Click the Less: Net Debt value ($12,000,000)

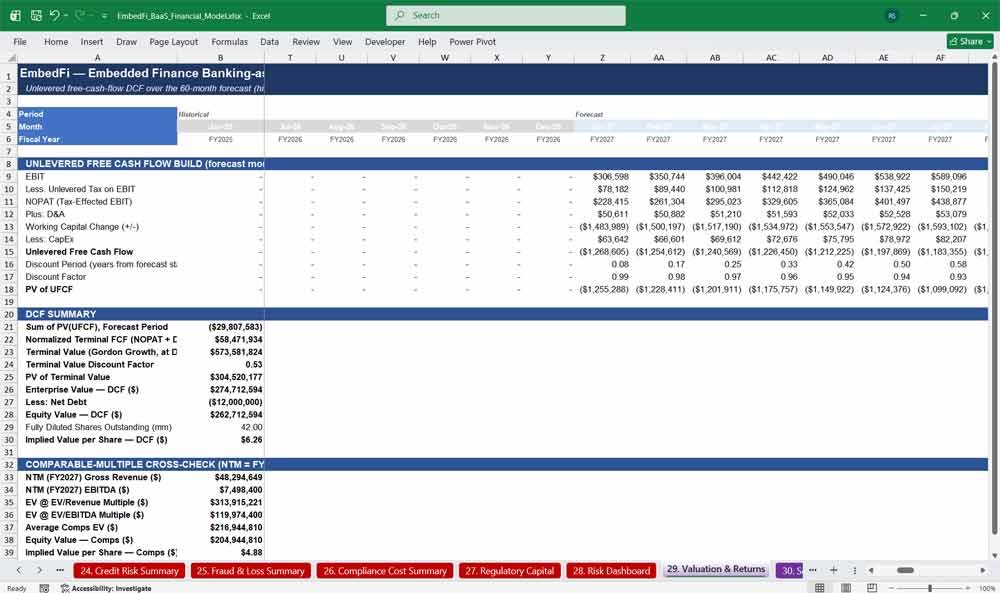pyautogui.click(x=221, y=402)
